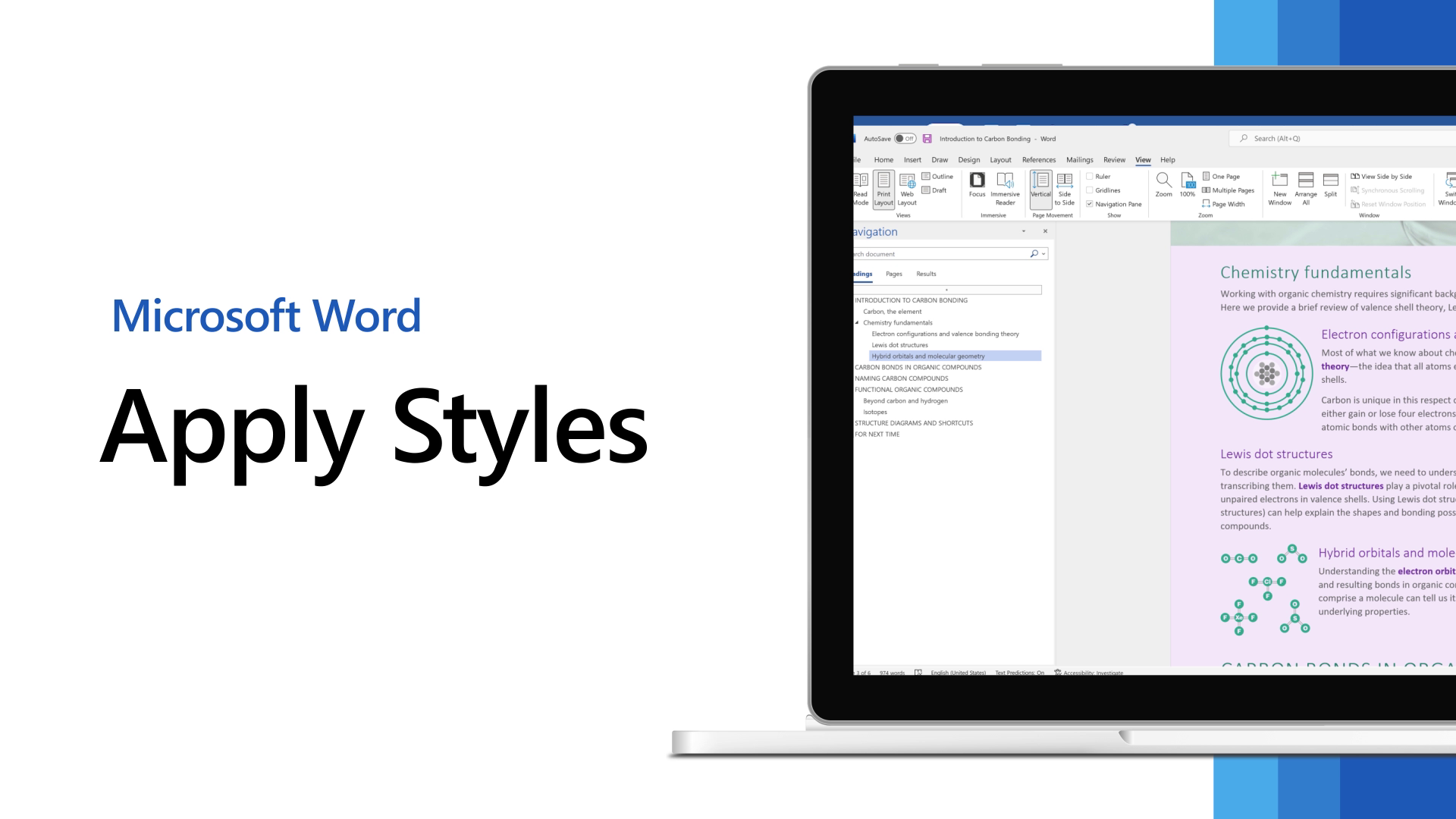Screen dimensions: 1456x819
Task: Toggle Gridlines checkbox
Action: pos(1089,190)
